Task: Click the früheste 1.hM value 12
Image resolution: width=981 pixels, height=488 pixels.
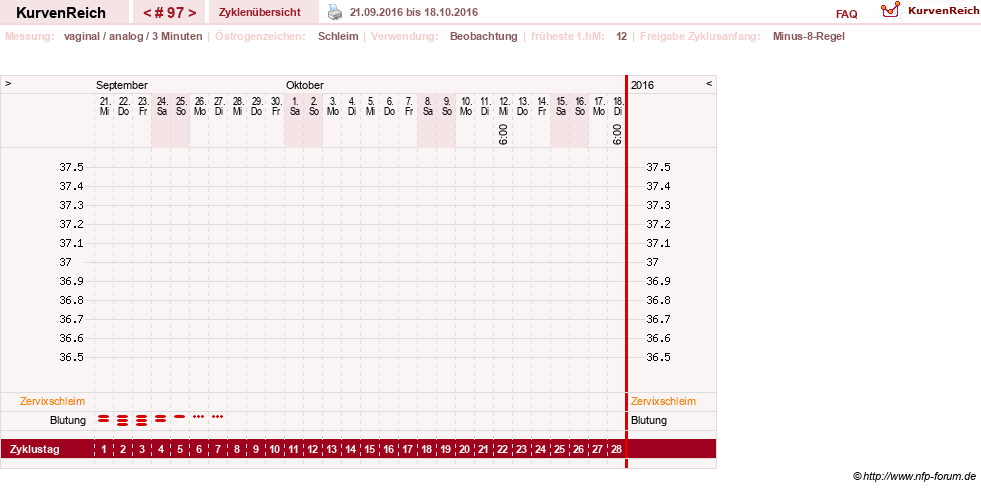Action: coord(621,36)
